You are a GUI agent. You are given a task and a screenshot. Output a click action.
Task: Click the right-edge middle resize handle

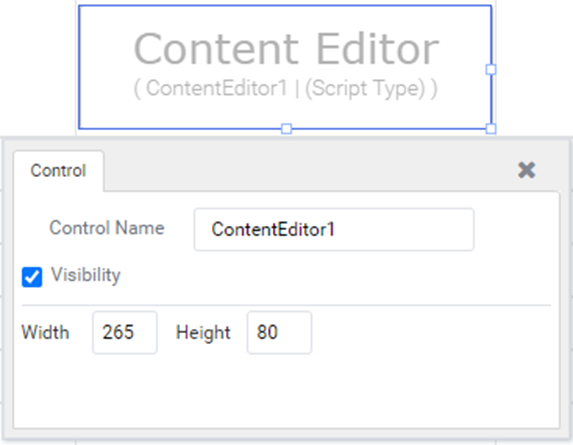491,69
